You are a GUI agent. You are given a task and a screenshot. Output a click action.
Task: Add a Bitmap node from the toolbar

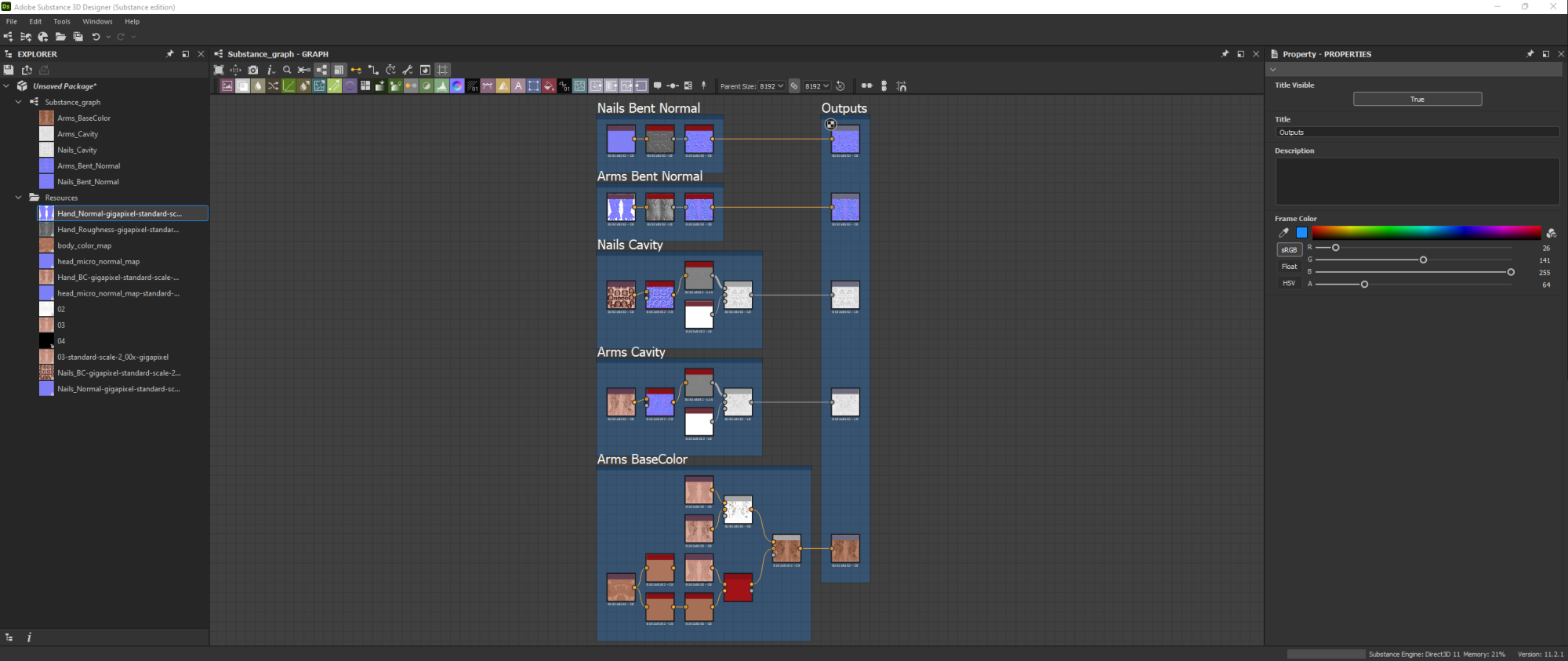tap(227, 86)
